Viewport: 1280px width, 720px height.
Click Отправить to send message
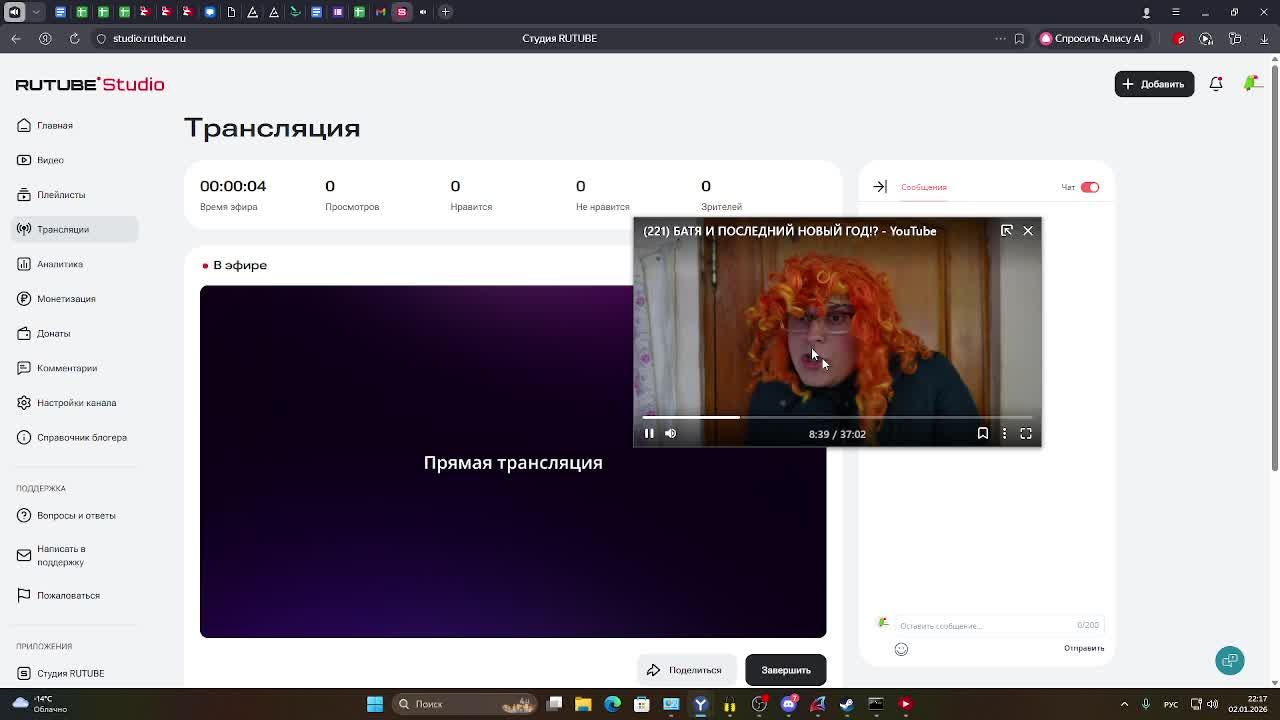coord(1084,648)
